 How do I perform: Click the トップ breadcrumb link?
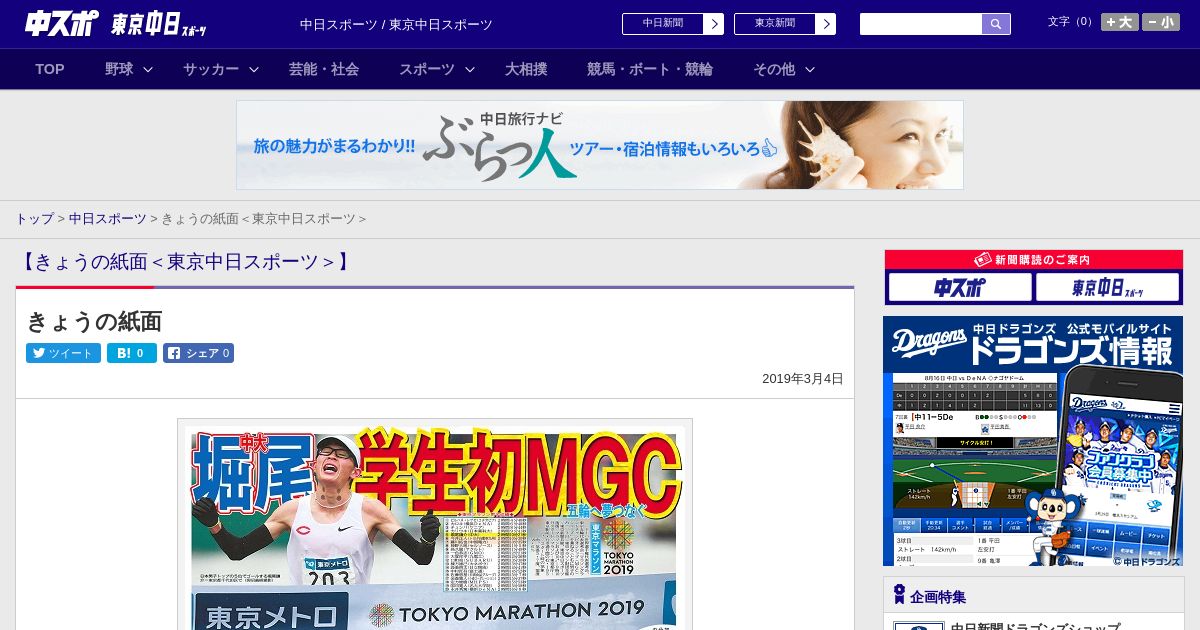(34, 219)
